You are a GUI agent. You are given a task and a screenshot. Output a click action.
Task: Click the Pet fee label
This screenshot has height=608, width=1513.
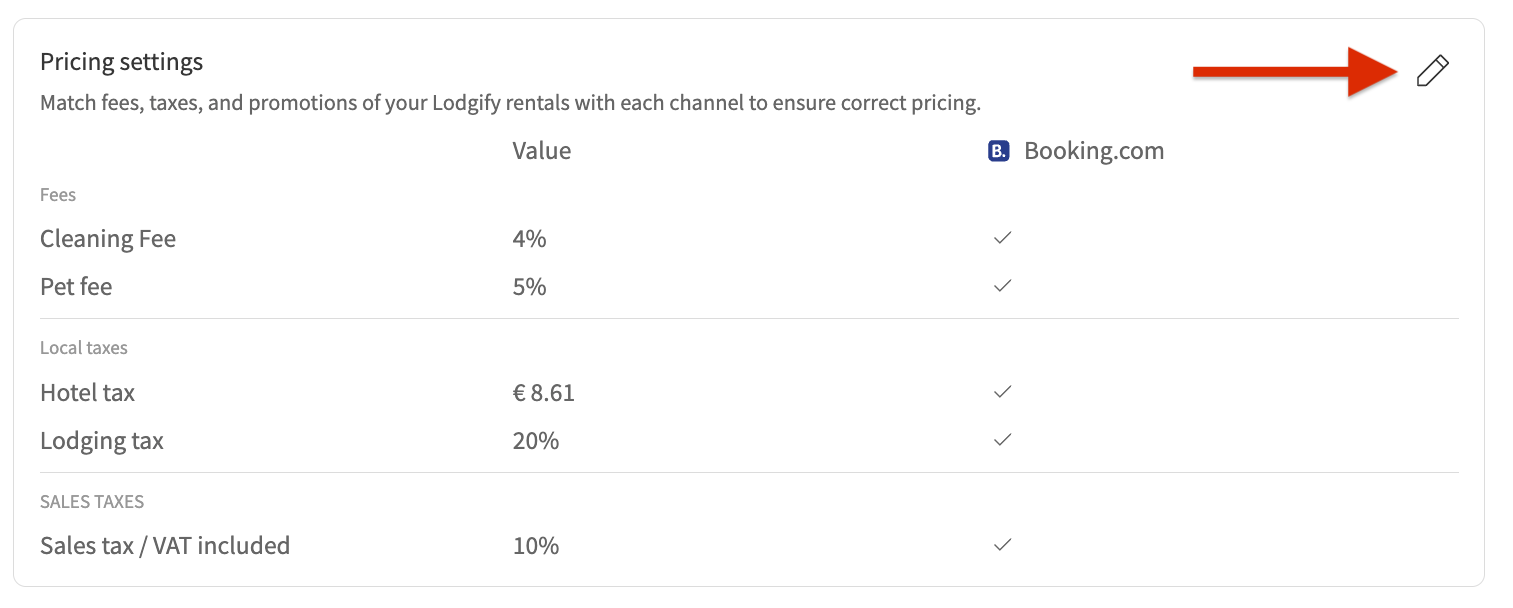(76, 287)
